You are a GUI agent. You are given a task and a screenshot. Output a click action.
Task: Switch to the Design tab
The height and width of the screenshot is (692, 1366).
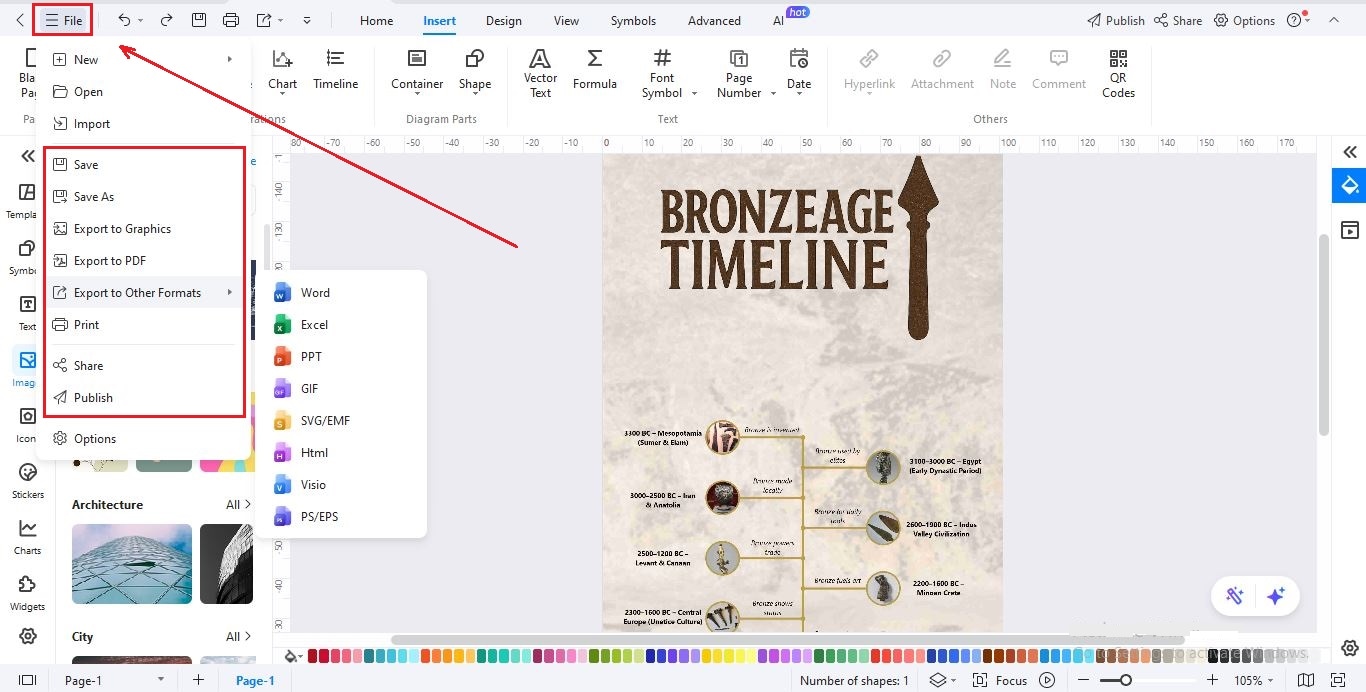click(504, 20)
